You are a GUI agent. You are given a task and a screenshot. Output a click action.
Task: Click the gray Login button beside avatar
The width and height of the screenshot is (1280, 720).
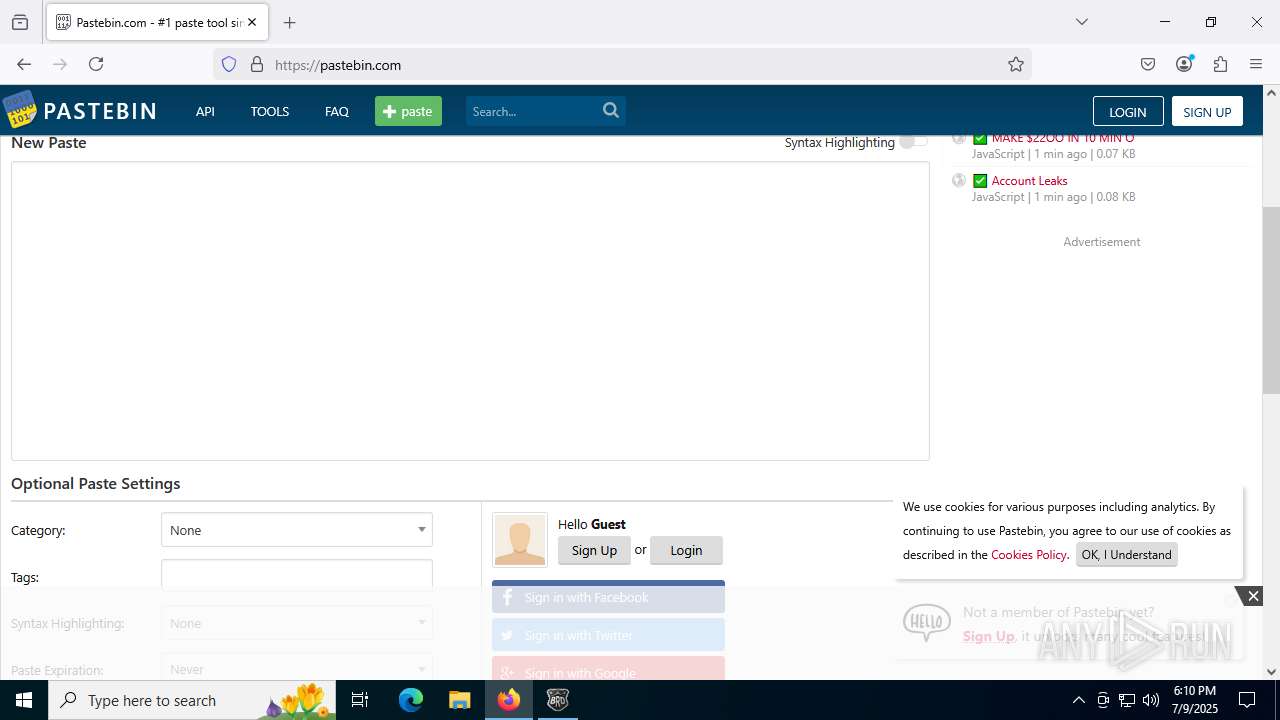pos(686,550)
